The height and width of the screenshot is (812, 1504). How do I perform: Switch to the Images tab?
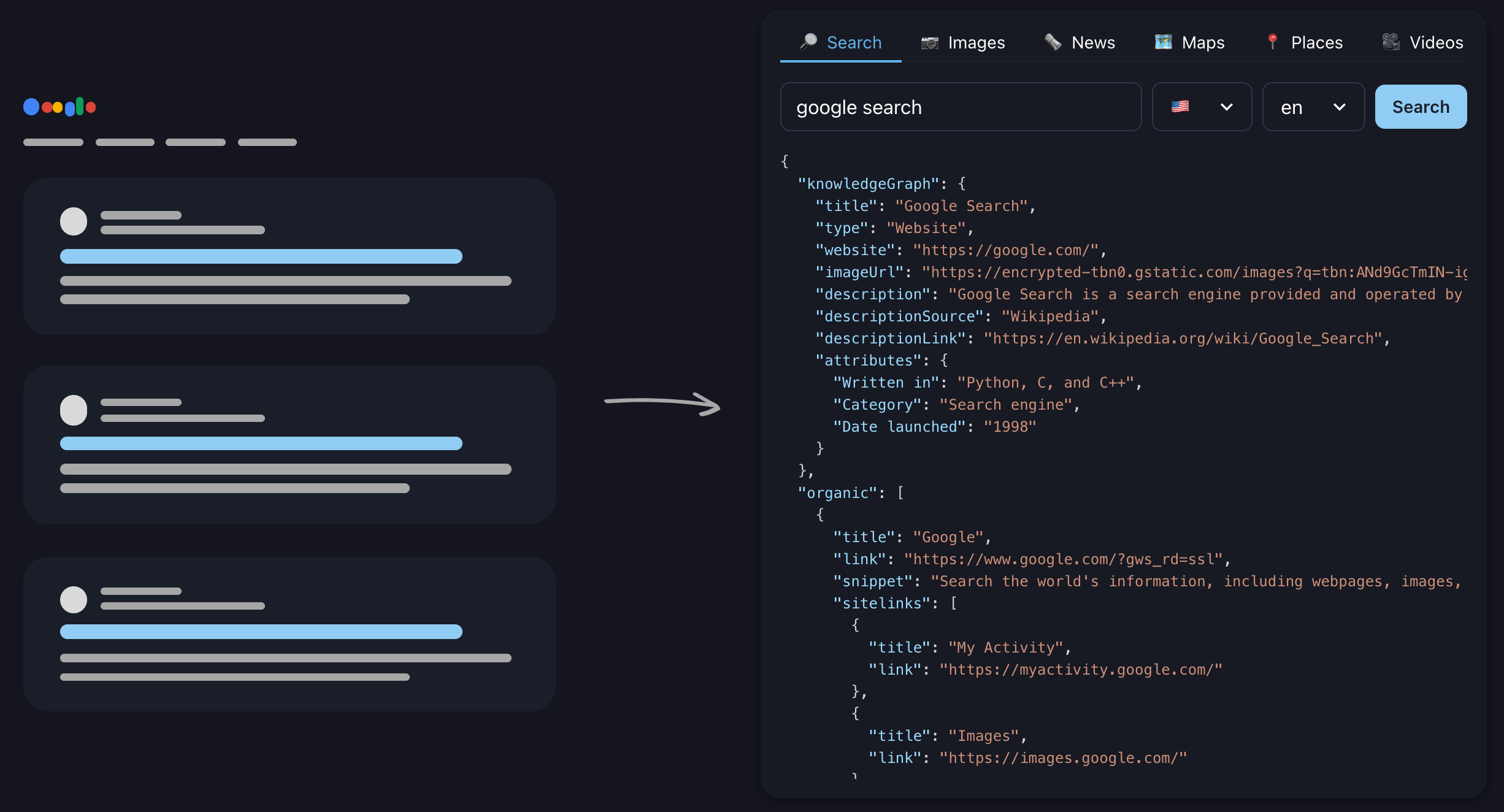tap(976, 42)
